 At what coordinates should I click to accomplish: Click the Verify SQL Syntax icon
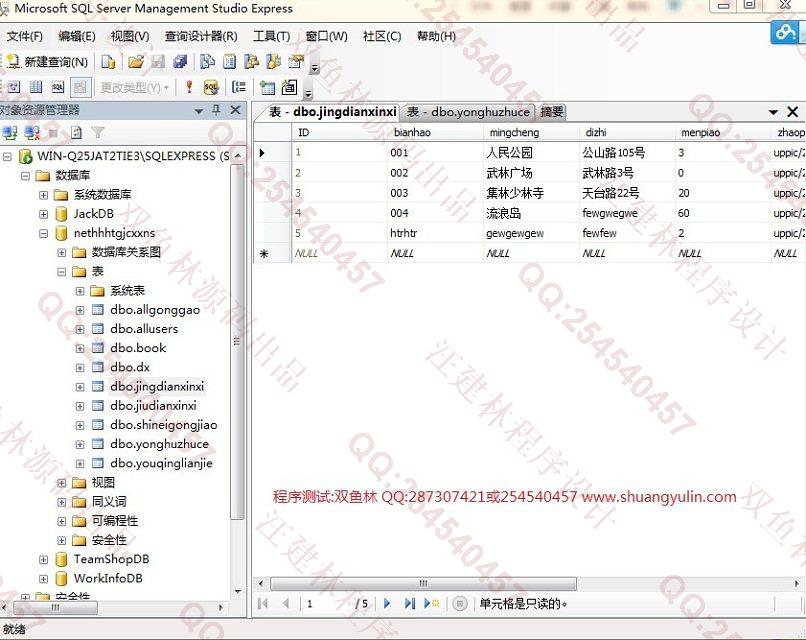211,87
